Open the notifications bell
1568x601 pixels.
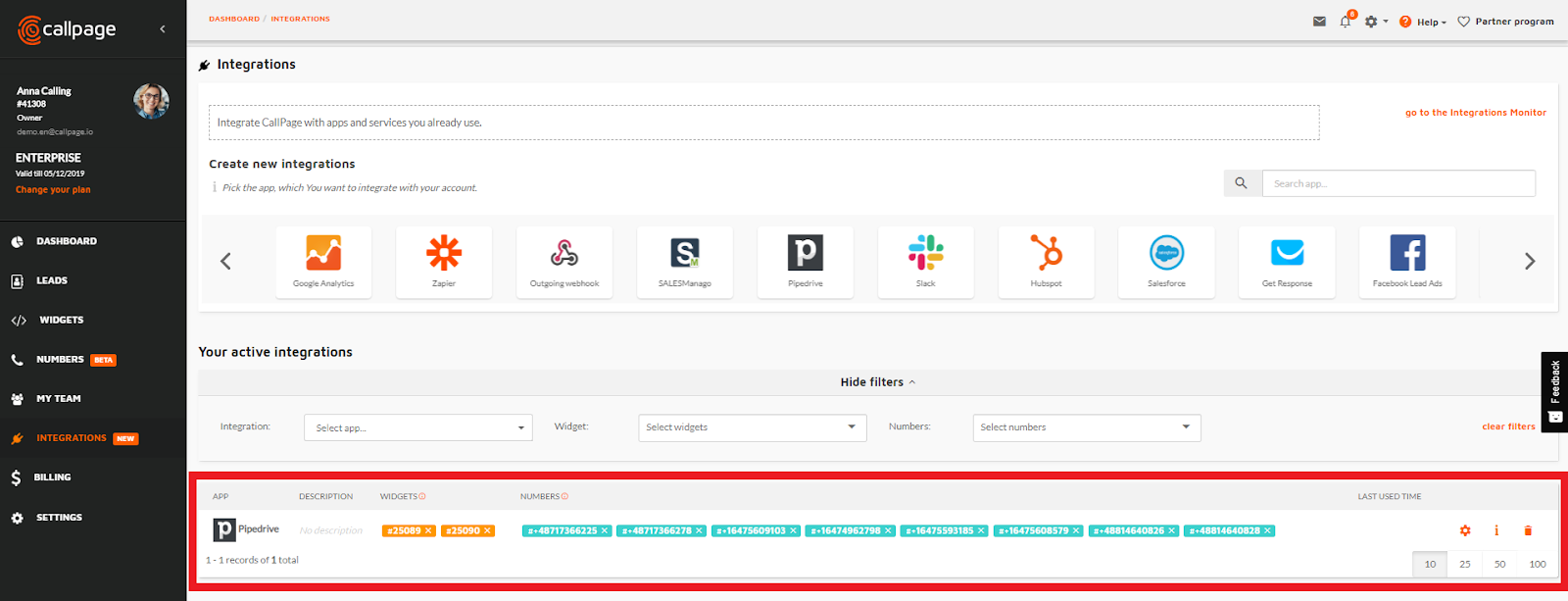click(x=1346, y=22)
